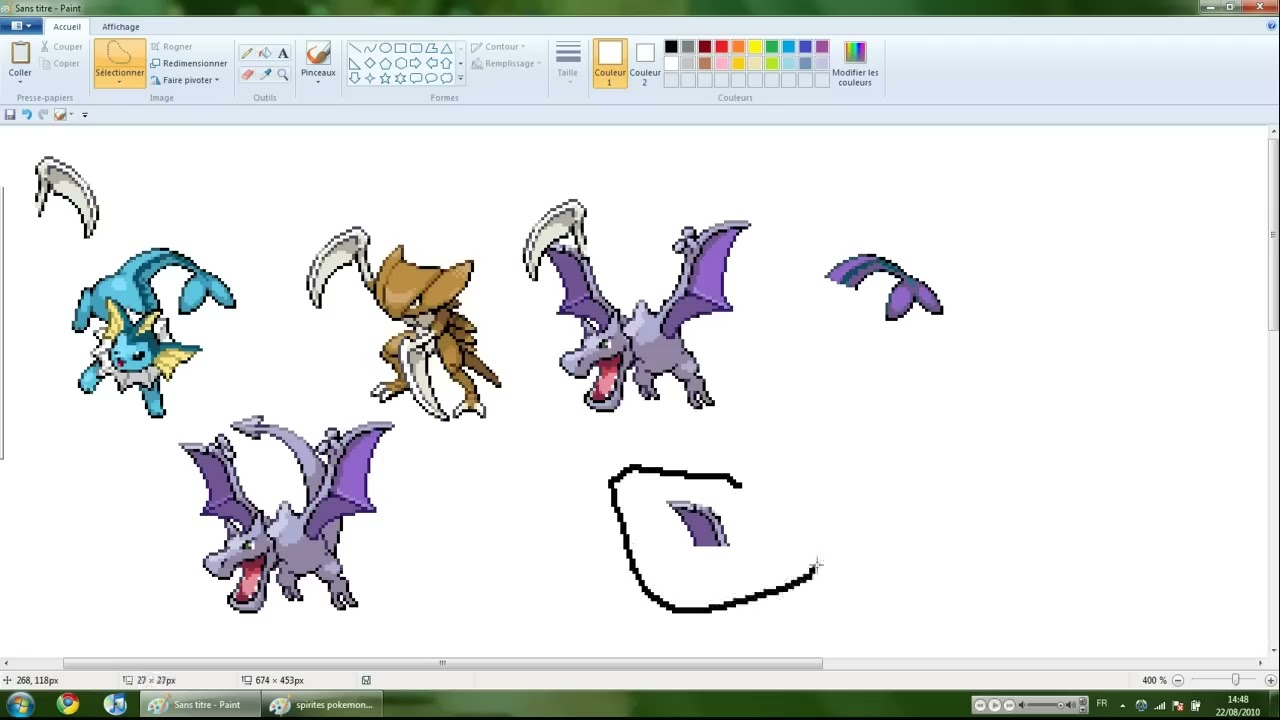1280x720 pixels.
Task: Select the Fill bucket tool
Action: [x=265, y=53]
